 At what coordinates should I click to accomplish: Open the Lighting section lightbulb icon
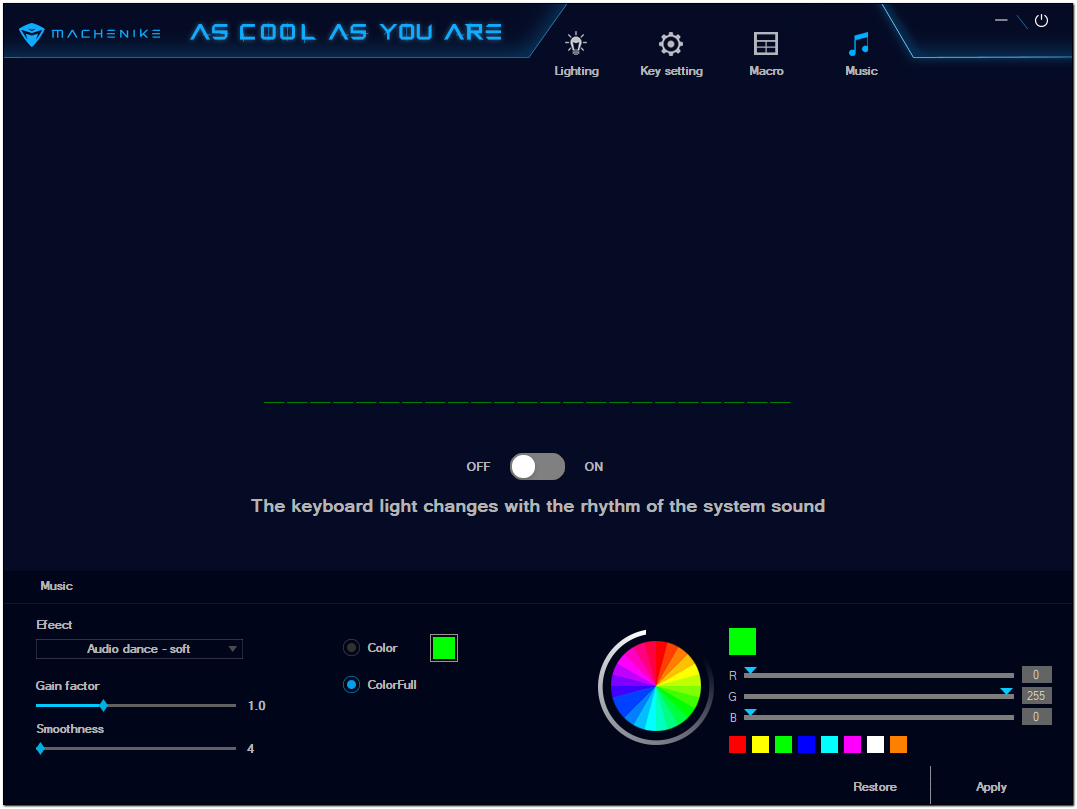[576, 44]
